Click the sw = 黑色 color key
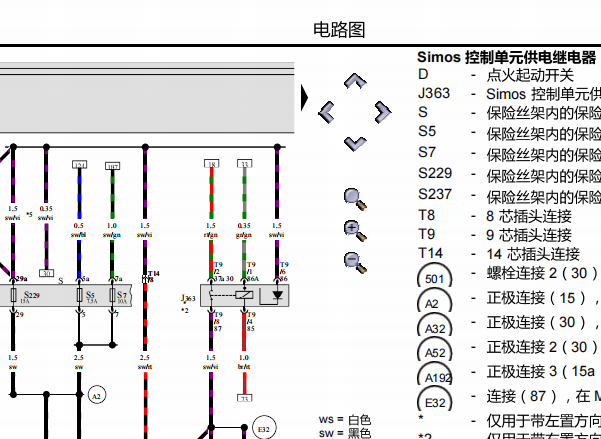601x439 pixels. coord(345,433)
